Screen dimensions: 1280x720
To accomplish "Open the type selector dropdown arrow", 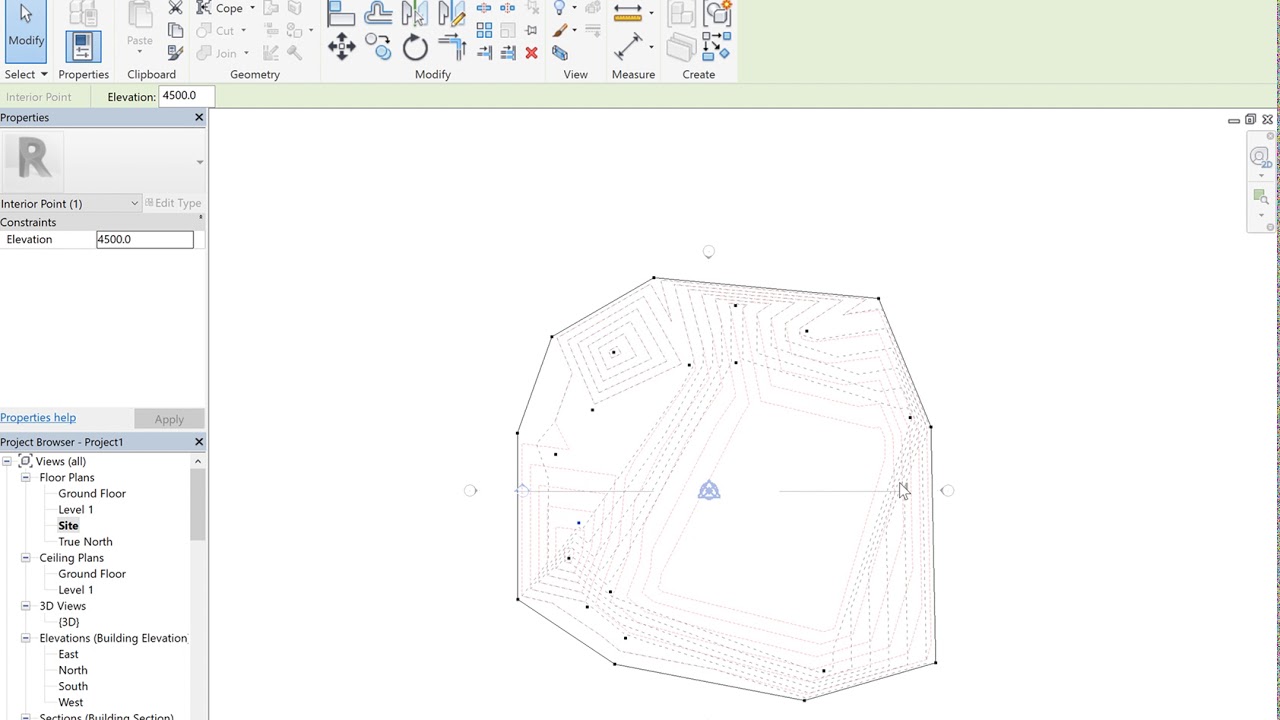I will tap(200, 162).
